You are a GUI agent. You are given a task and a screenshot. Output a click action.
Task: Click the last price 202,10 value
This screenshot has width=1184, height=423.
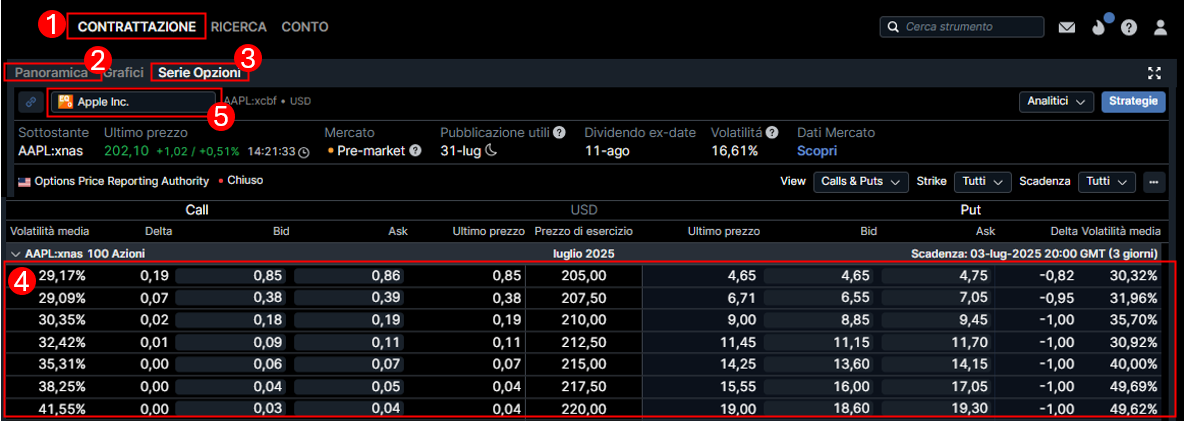tap(128, 151)
